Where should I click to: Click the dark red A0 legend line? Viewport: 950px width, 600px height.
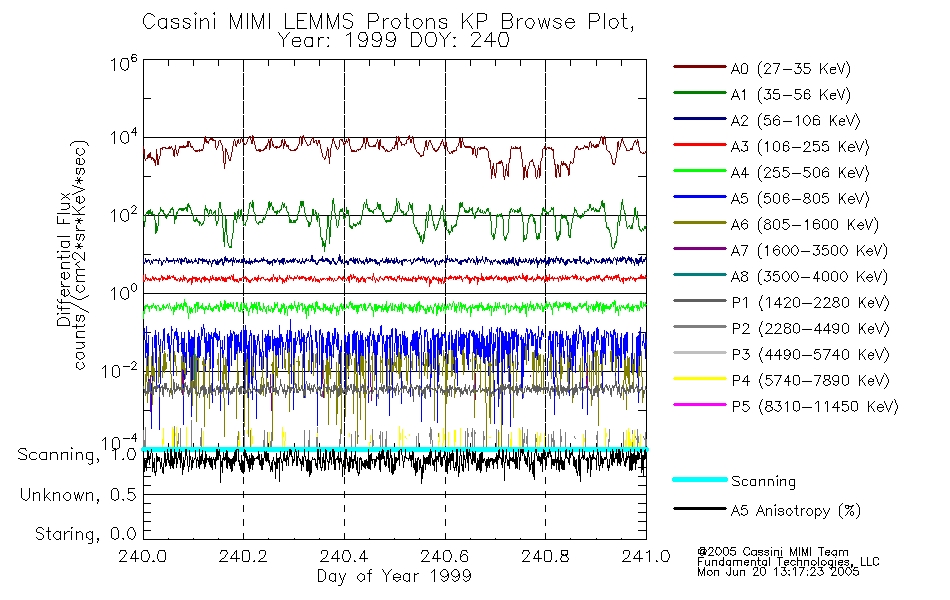pyautogui.click(x=700, y=67)
